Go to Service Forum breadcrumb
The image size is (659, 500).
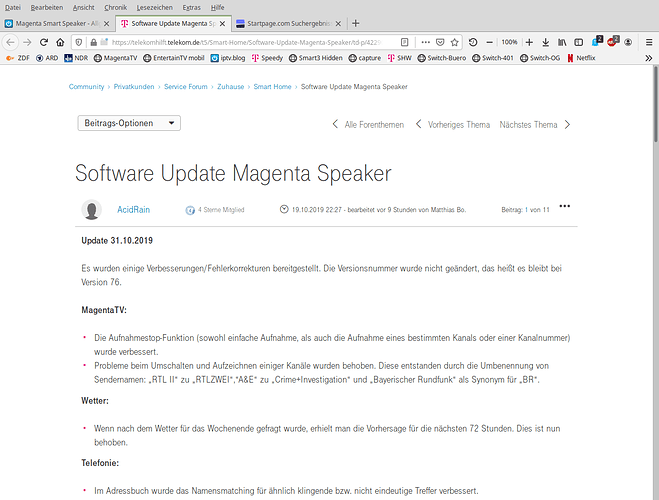click(186, 87)
